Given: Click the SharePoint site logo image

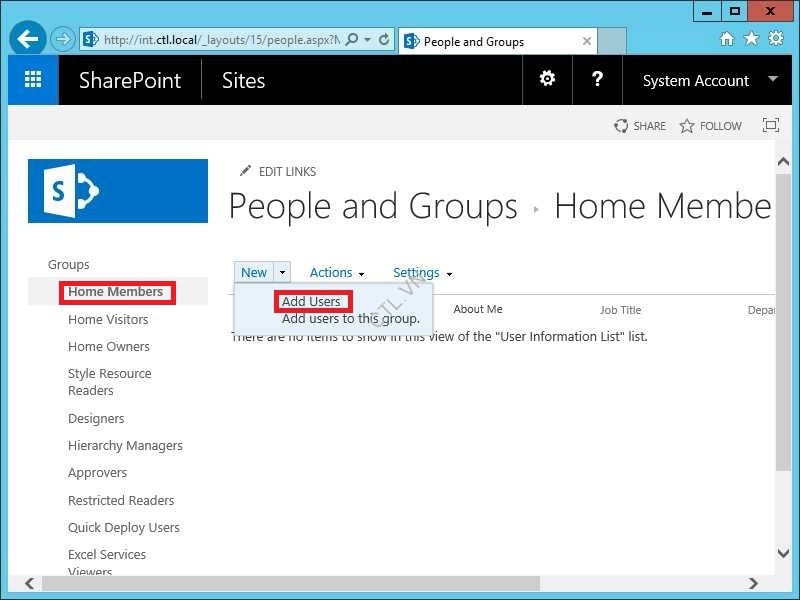Looking at the screenshot, I should 118,191.
